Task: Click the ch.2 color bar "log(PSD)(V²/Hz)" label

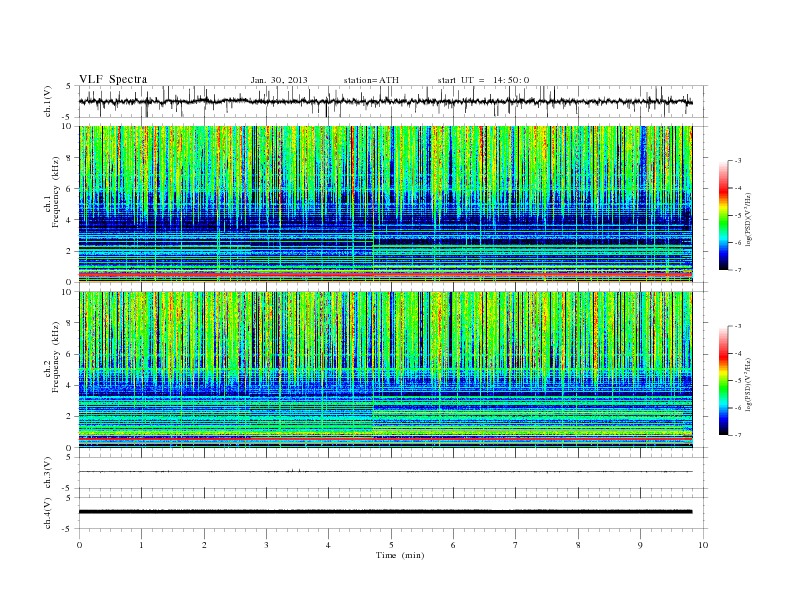Action: 749,384
